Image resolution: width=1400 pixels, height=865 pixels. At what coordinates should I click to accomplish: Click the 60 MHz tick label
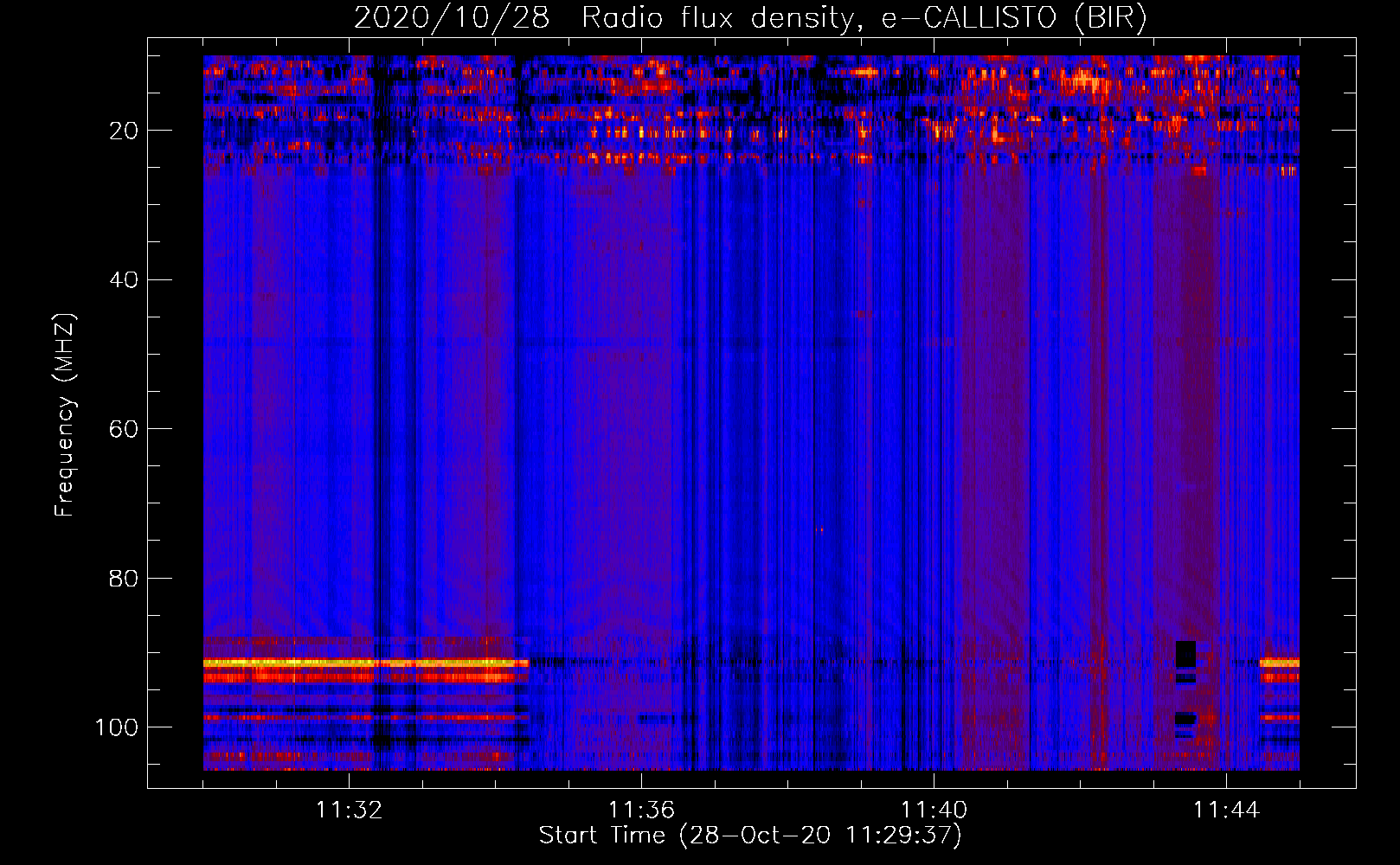pos(124,429)
